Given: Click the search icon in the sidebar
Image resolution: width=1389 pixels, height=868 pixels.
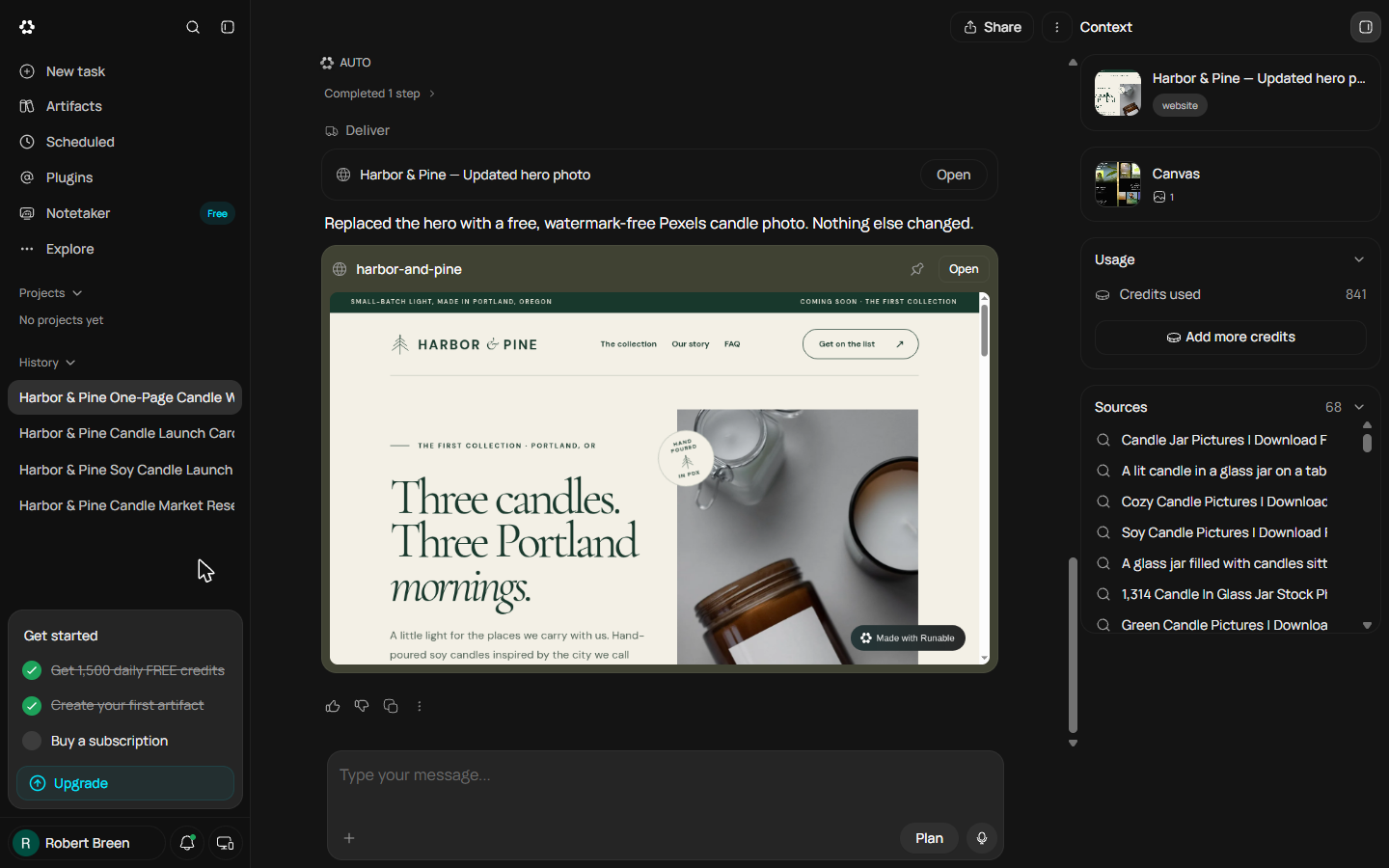Looking at the screenshot, I should pyautogui.click(x=193, y=27).
